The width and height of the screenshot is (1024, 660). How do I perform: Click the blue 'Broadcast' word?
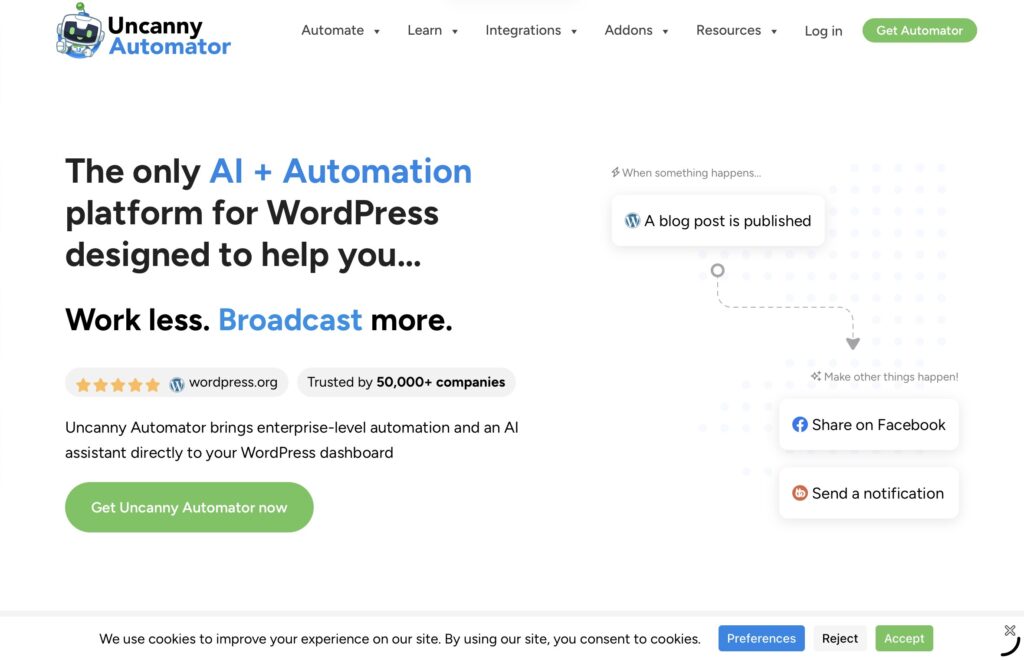[x=290, y=320]
